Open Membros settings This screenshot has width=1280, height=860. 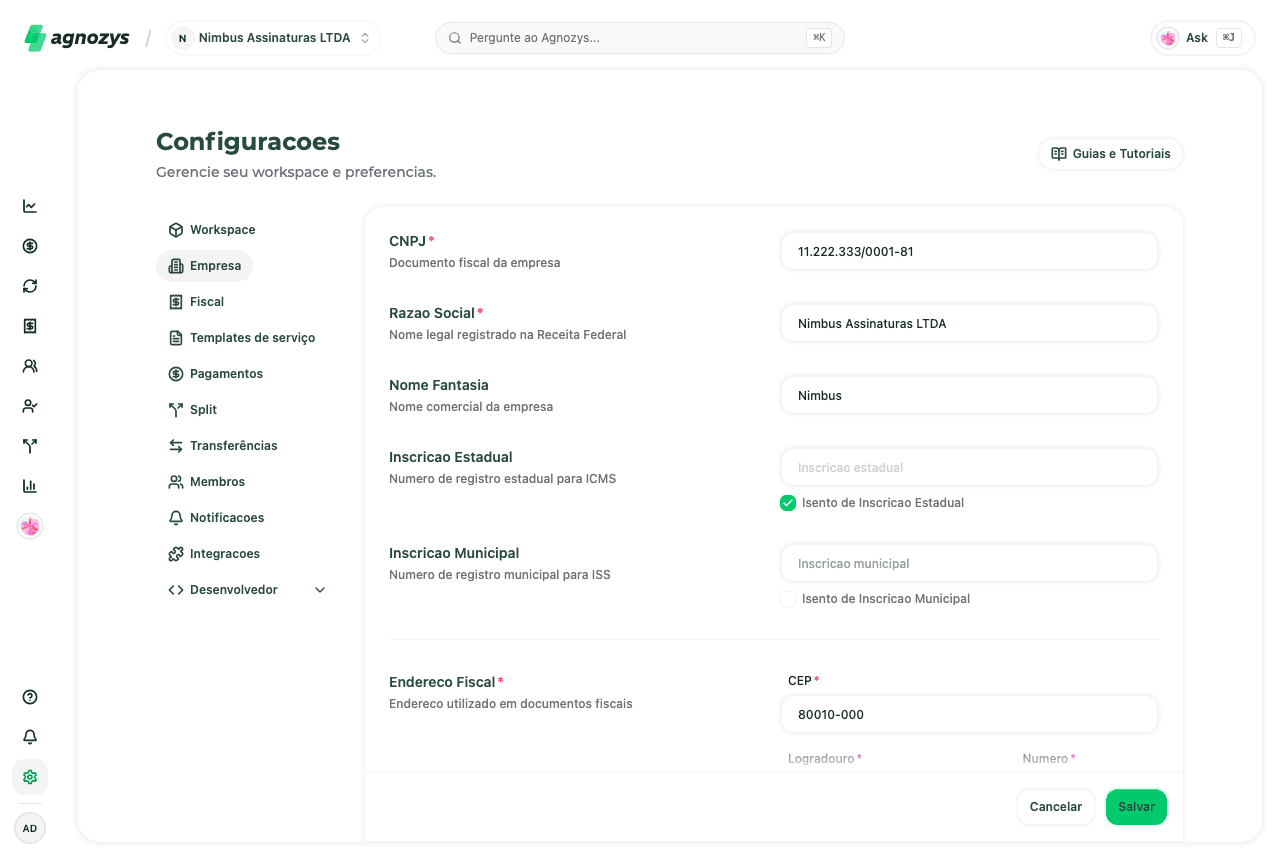[x=207, y=482]
